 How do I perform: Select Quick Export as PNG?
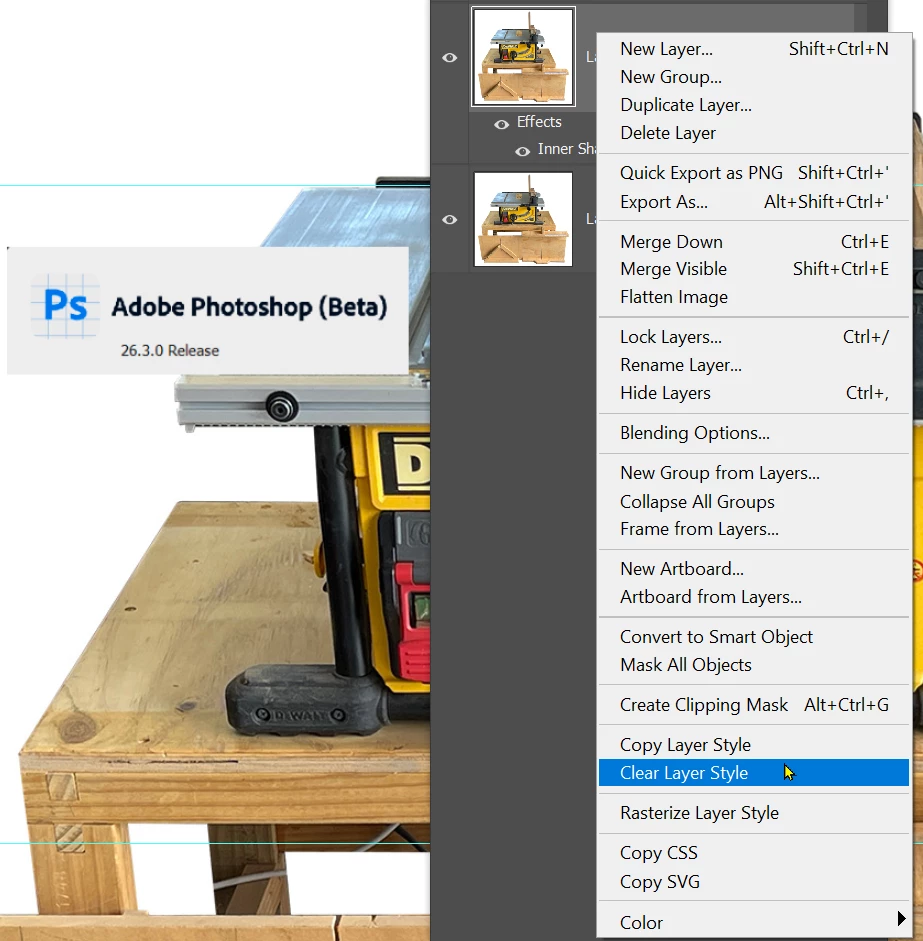753,173
